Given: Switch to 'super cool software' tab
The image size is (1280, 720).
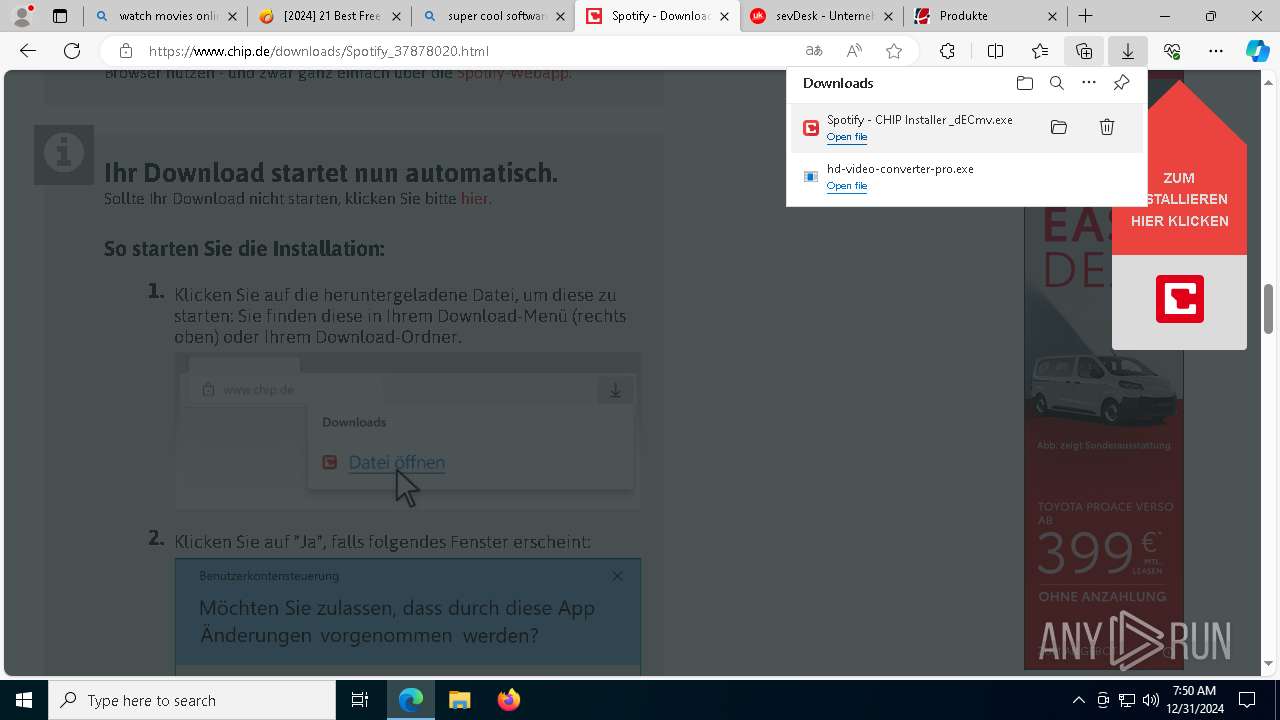Looking at the screenshot, I should pos(493,16).
